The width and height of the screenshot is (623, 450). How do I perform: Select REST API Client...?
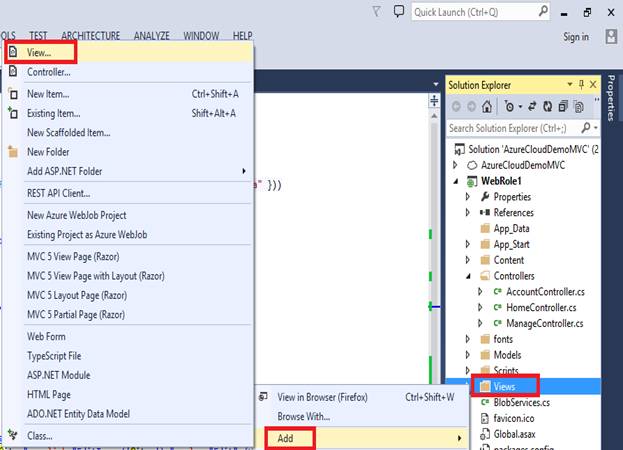[x=128, y=193]
